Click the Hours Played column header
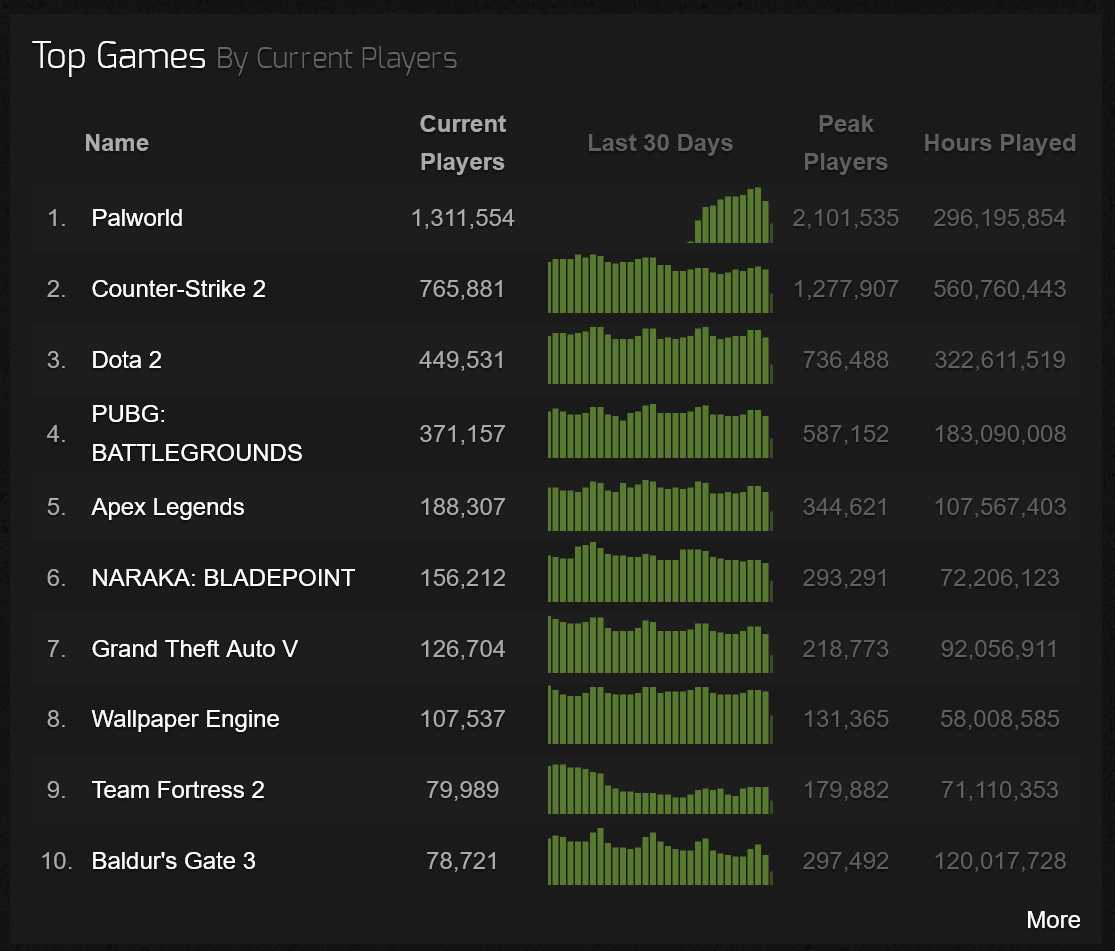The width and height of the screenshot is (1115, 951). tap(1000, 143)
